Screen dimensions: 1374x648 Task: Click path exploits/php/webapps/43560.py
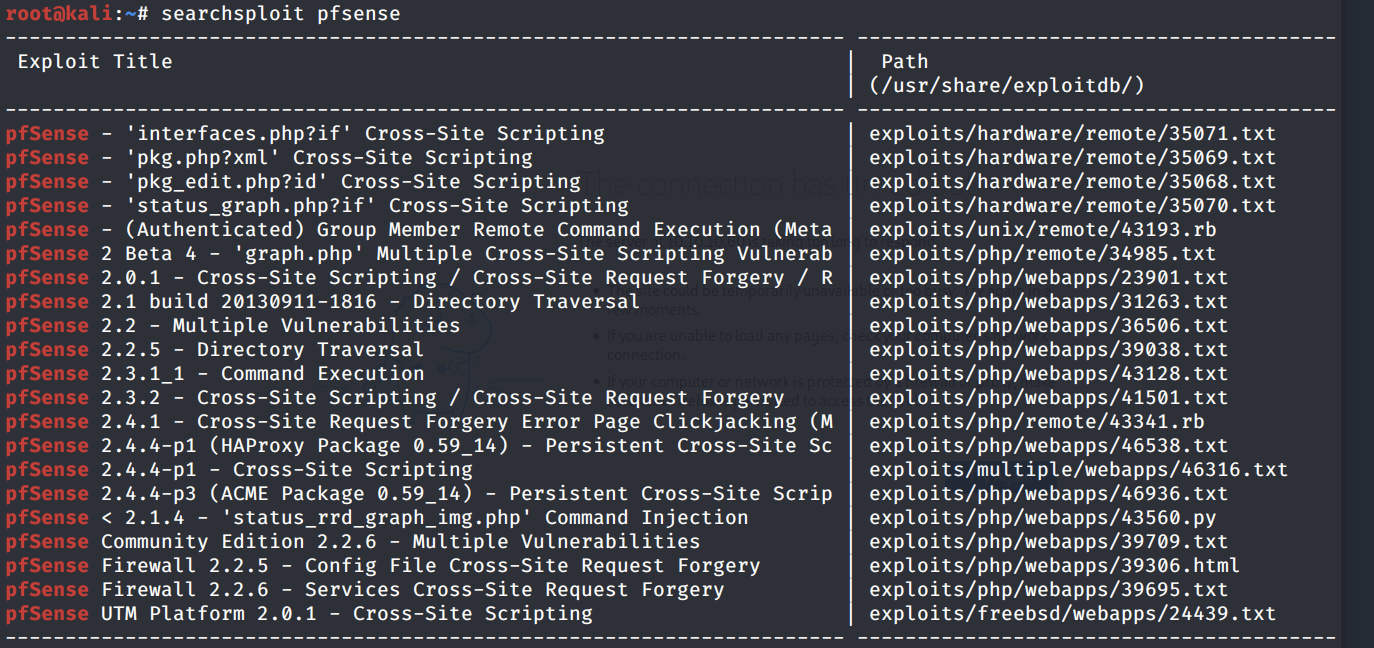click(x=1042, y=518)
